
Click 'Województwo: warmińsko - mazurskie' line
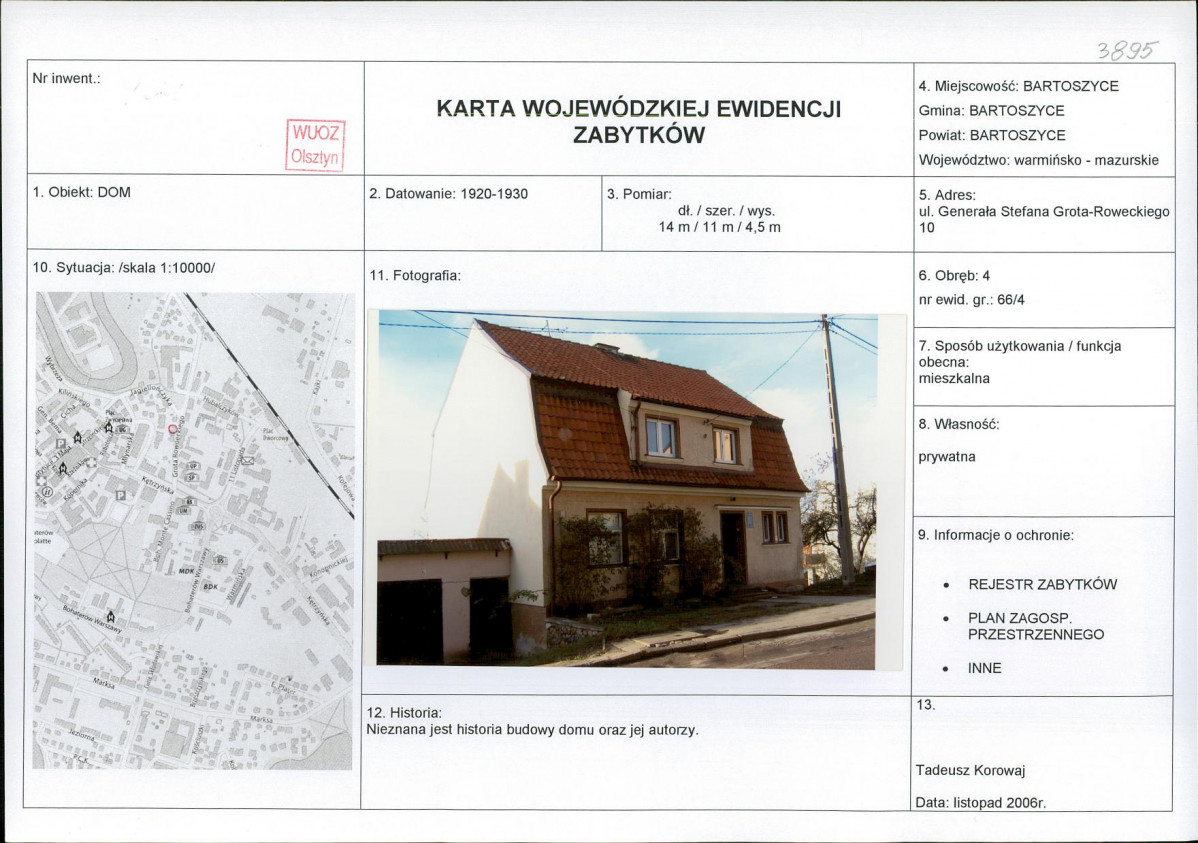pyautogui.click(x=1038, y=160)
